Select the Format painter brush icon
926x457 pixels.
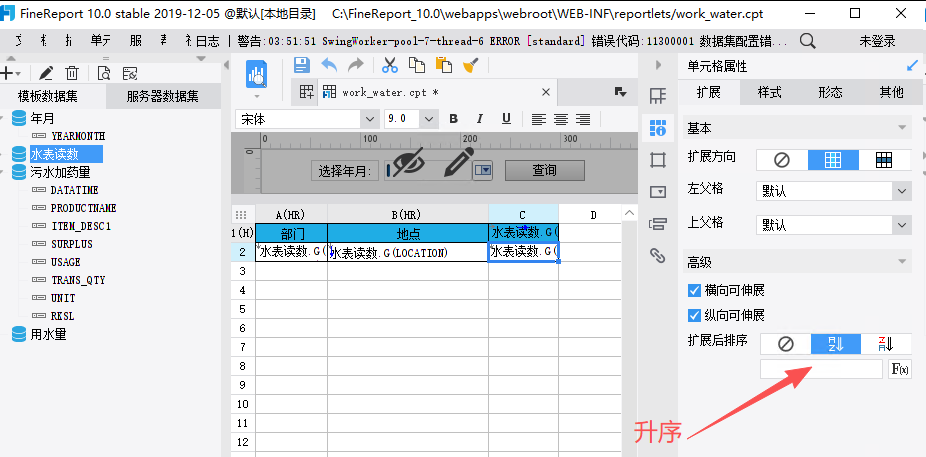click(471, 64)
